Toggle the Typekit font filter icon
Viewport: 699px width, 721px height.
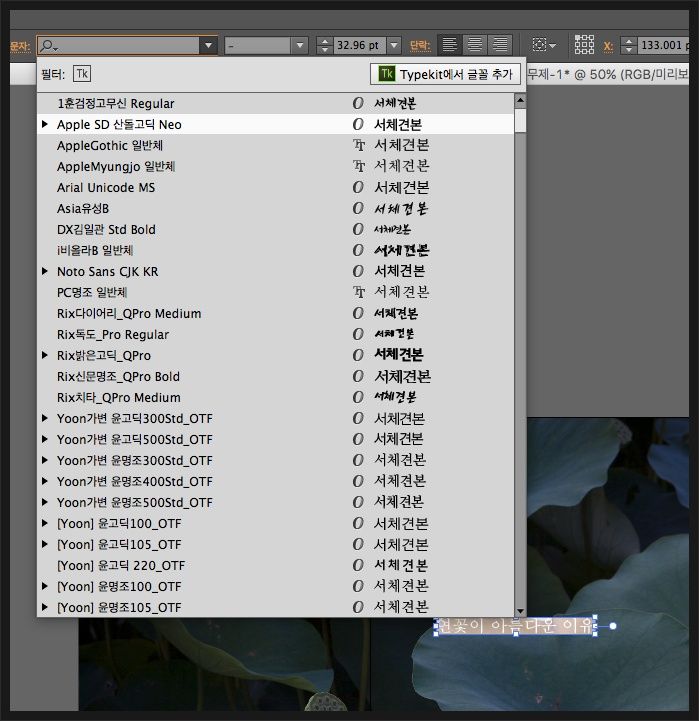tap(82, 74)
